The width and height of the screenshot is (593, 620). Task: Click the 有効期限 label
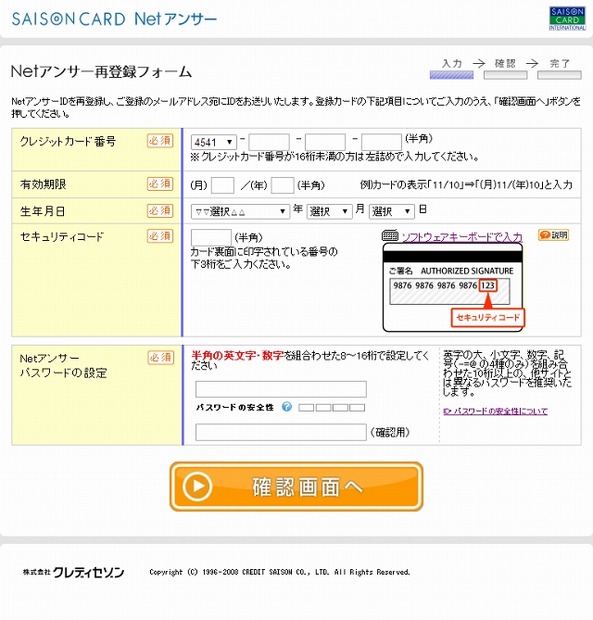pos(43,184)
